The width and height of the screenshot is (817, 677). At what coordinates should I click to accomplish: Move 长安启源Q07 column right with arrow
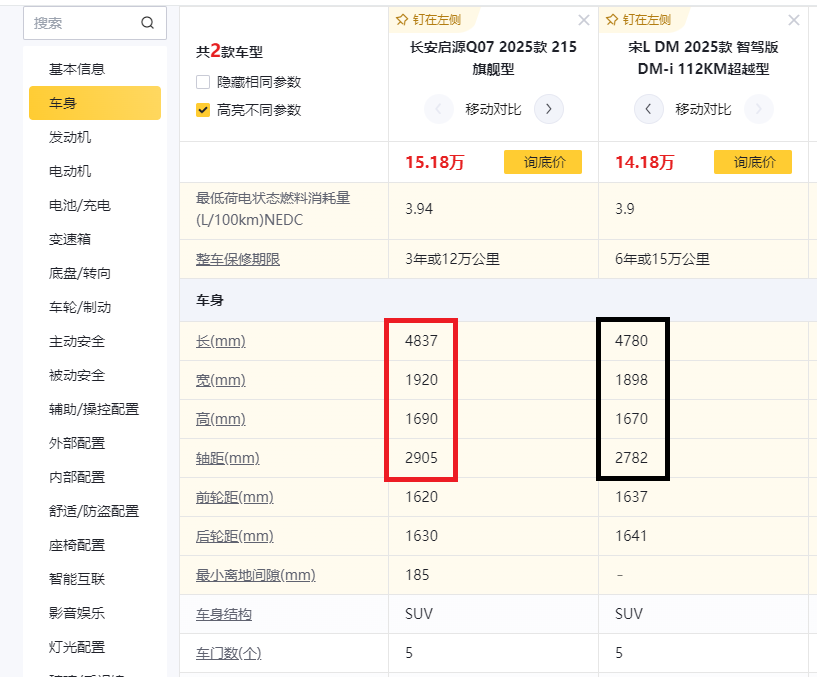[549, 109]
